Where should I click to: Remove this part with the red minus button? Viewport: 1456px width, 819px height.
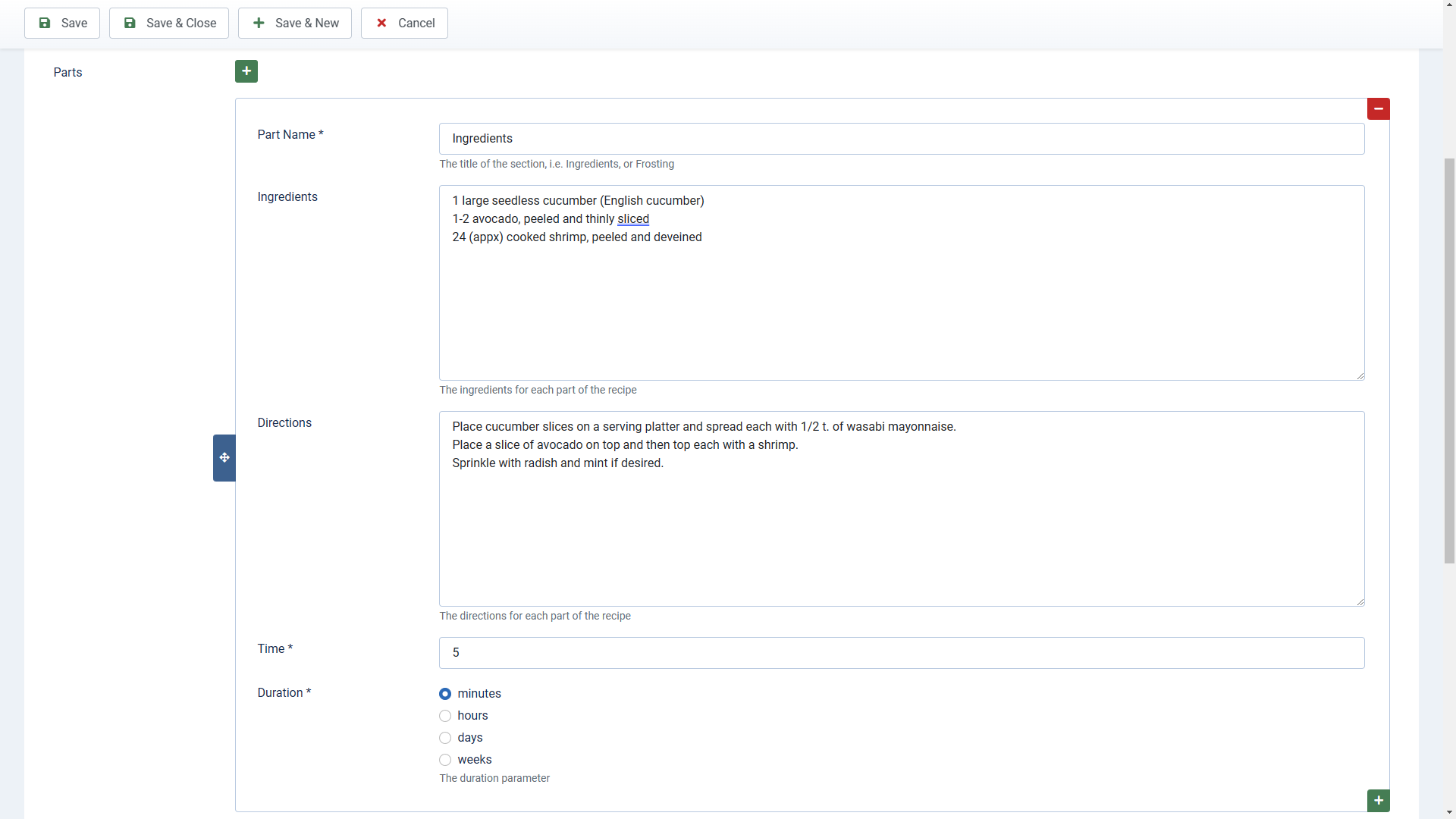[1378, 109]
